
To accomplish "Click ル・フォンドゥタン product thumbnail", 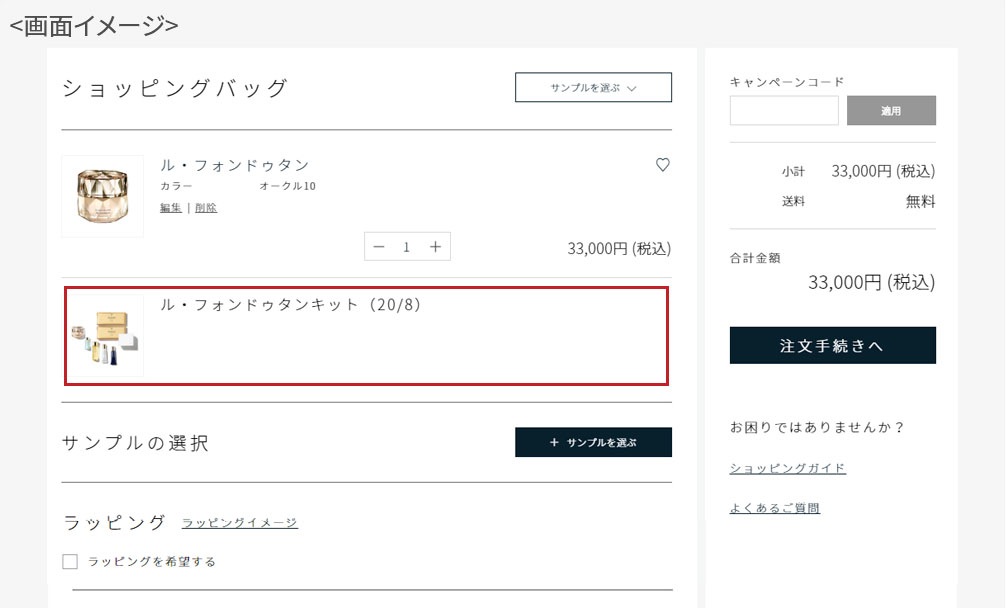I will [103, 196].
